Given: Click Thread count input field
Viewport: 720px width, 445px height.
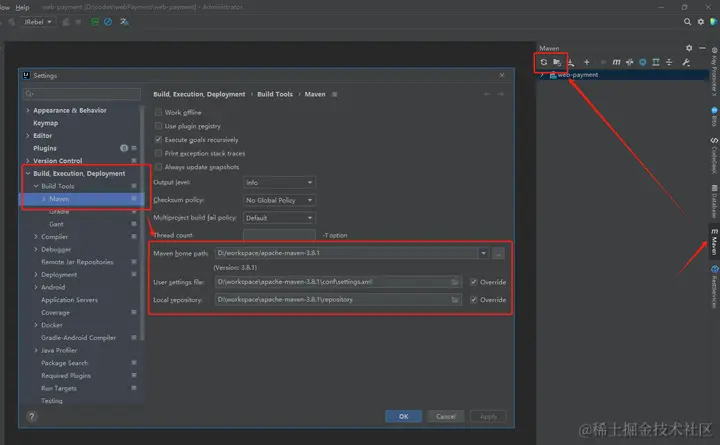Looking at the screenshot, I should 279,235.
